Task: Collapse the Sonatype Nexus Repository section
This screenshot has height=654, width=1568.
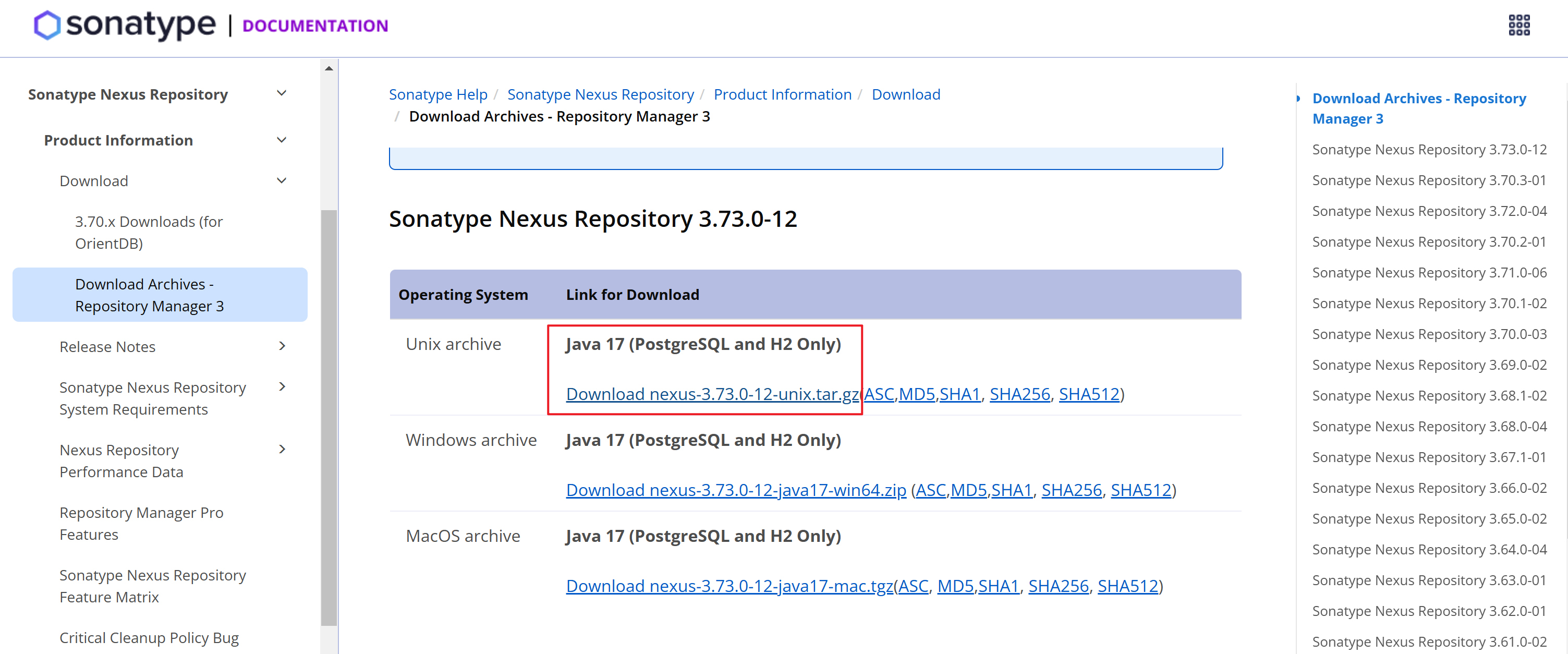Action: 281,94
